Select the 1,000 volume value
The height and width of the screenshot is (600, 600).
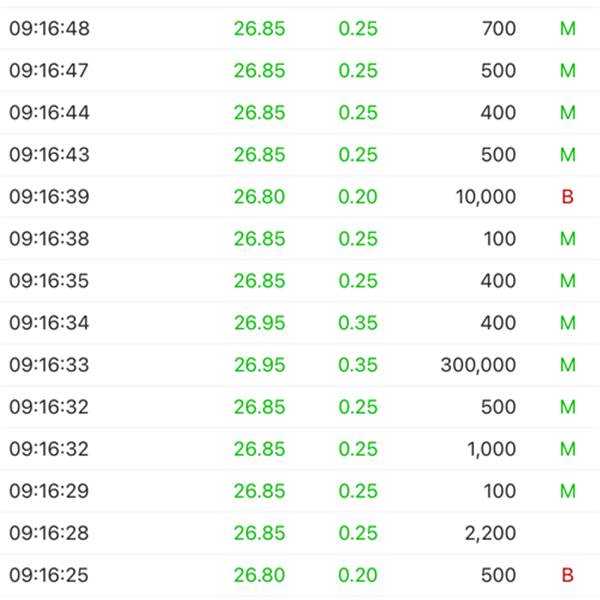click(x=491, y=449)
